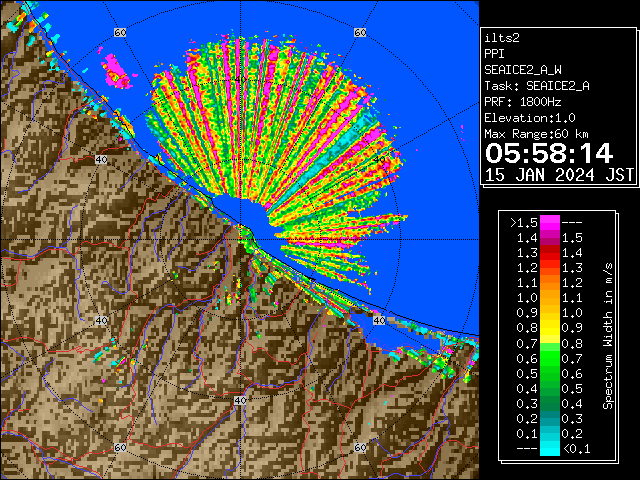Click the 40 range label due south of radar
The height and width of the screenshot is (480, 640).
240,400
